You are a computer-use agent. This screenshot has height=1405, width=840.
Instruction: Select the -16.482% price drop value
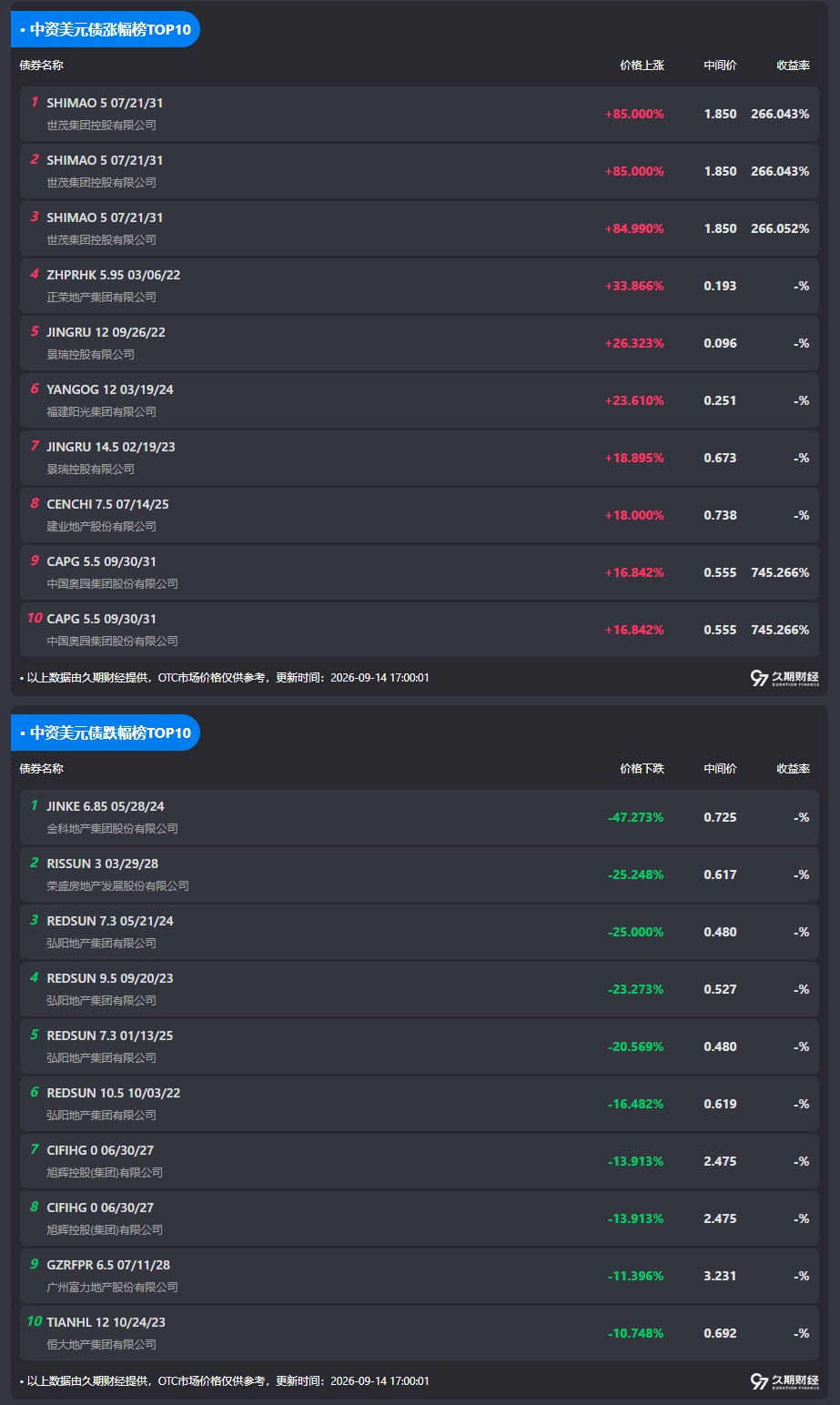636,1104
